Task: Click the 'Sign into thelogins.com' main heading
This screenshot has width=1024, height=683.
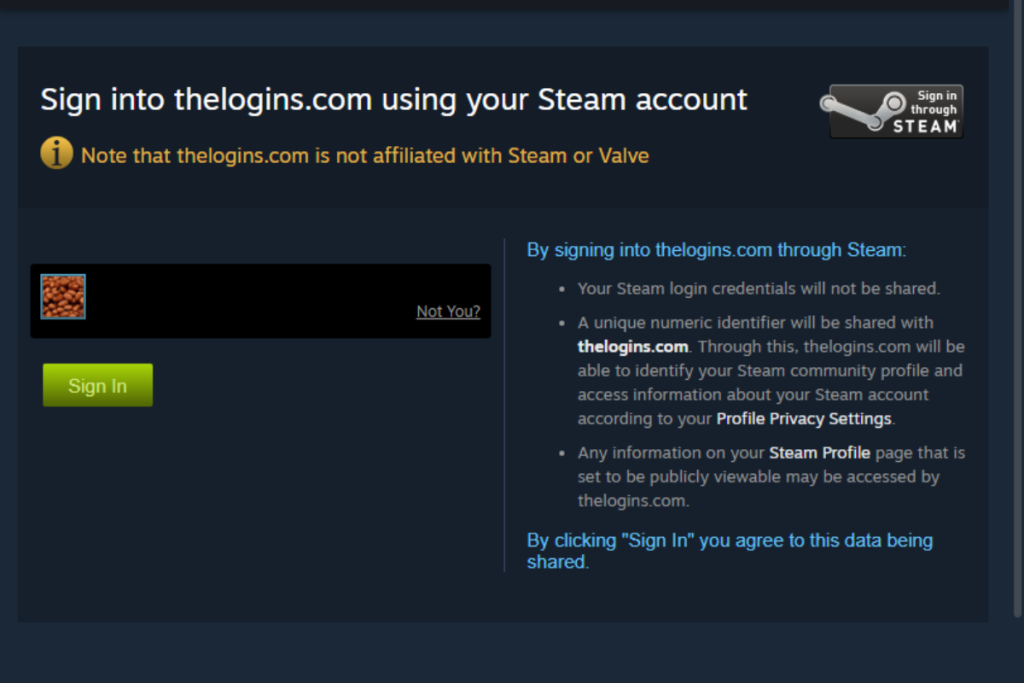Action: (x=394, y=100)
